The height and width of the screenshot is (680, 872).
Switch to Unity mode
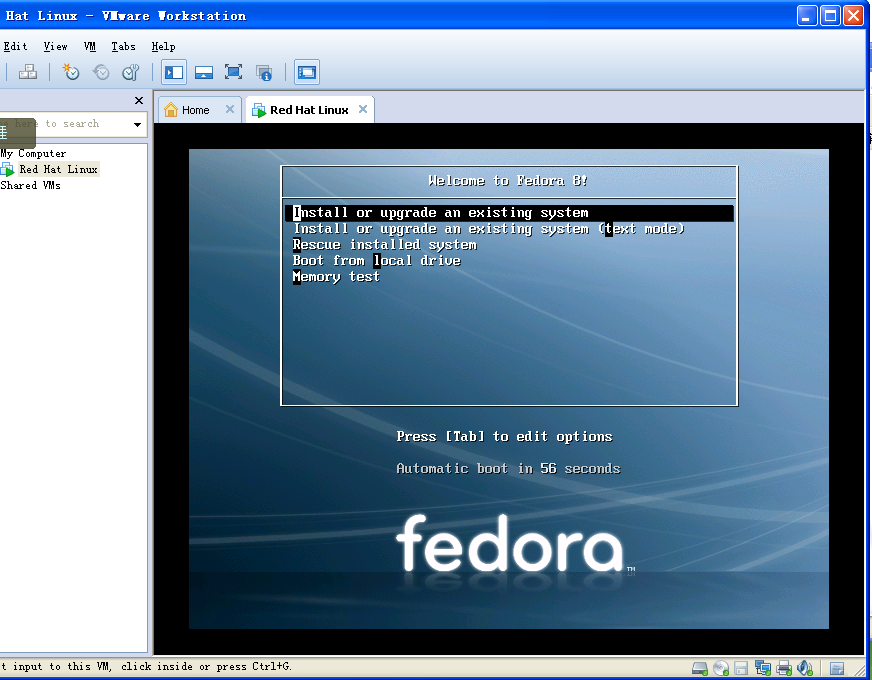[x=264, y=72]
